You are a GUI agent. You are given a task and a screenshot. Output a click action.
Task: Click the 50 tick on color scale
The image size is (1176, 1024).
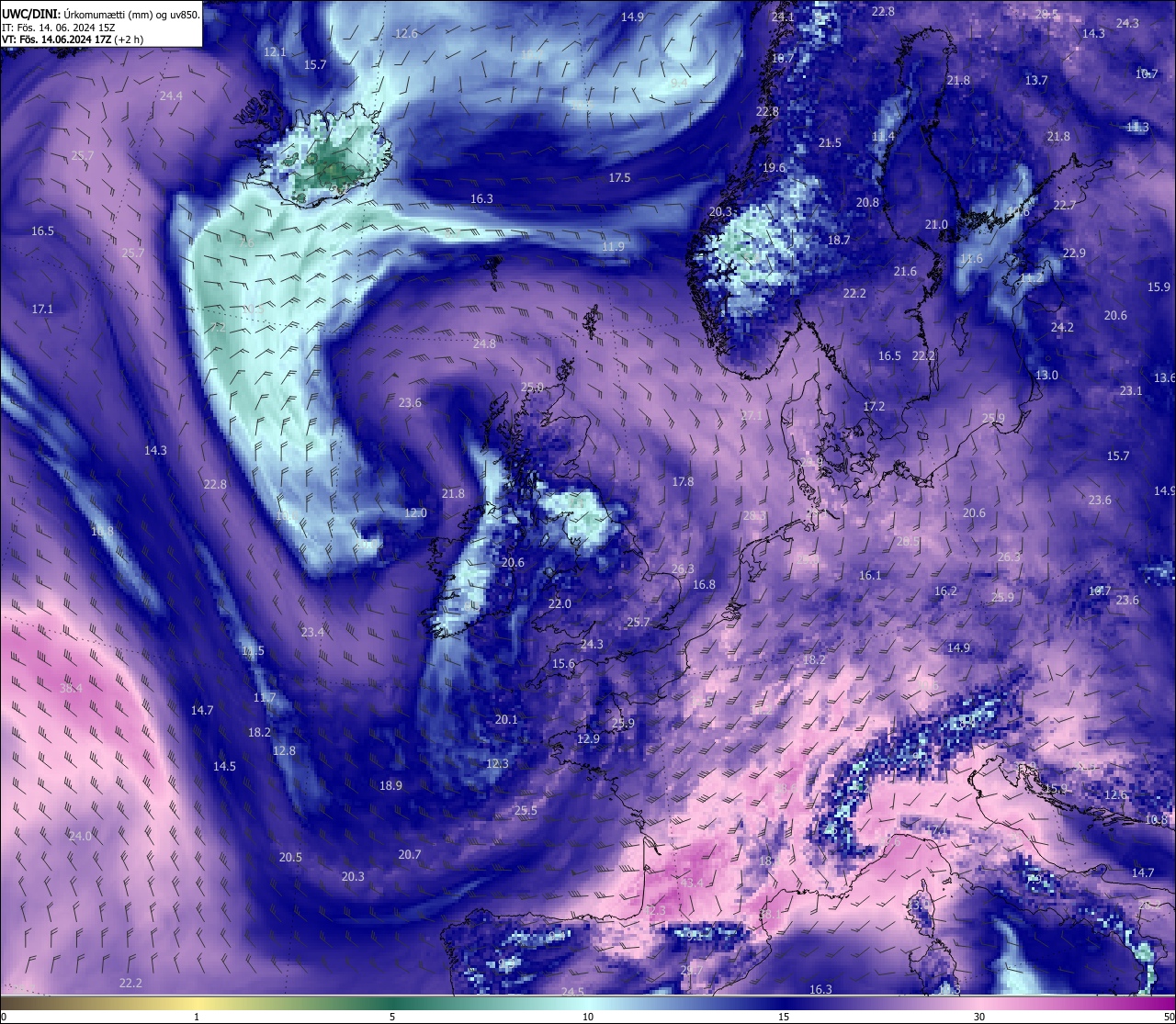point(1169,1017)
